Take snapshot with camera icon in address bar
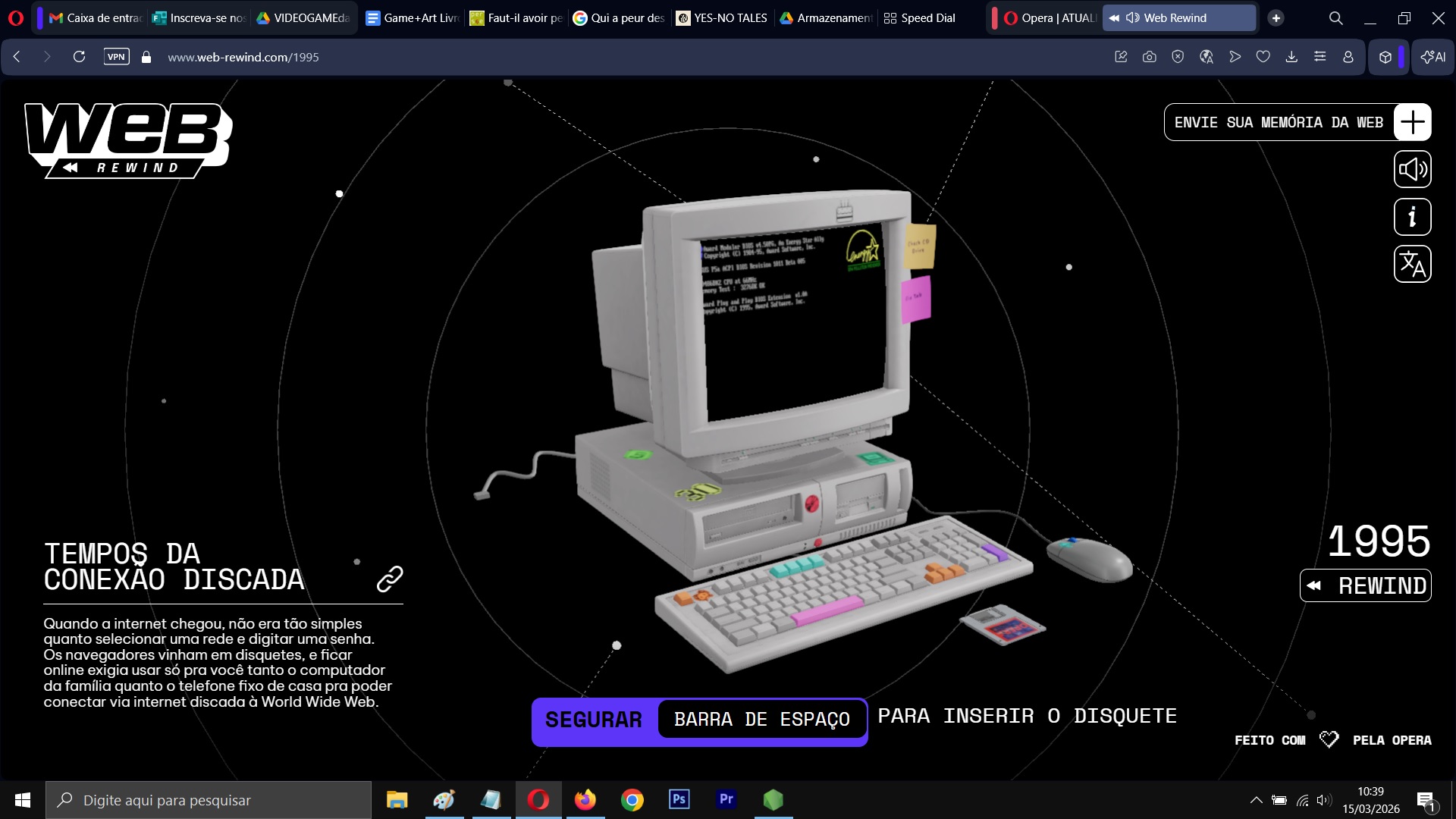Viewport: 1456px width, 819px height. 1150,57
